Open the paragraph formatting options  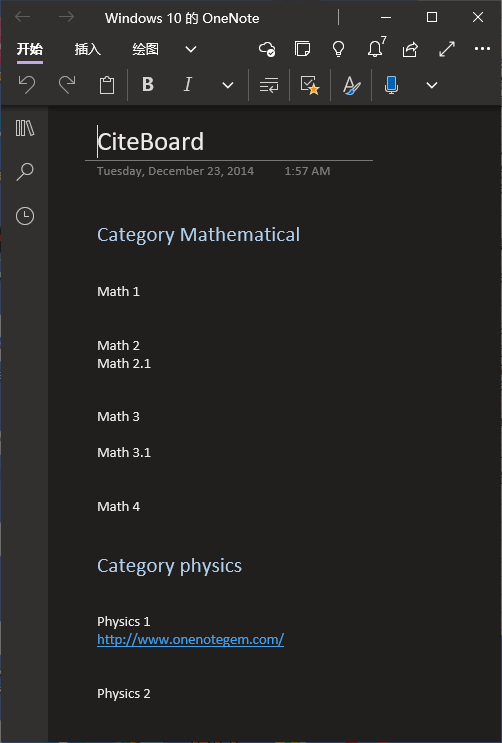coord(269,85)
